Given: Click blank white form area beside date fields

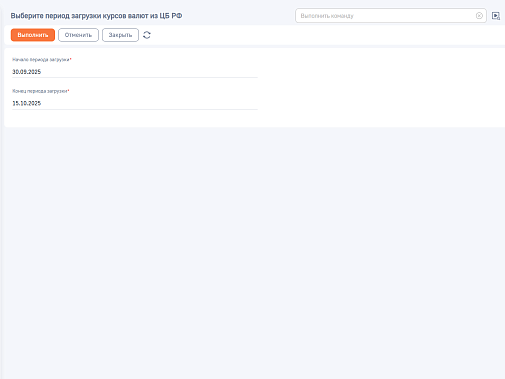Looking at the screenshot, I should click(380, 87).
